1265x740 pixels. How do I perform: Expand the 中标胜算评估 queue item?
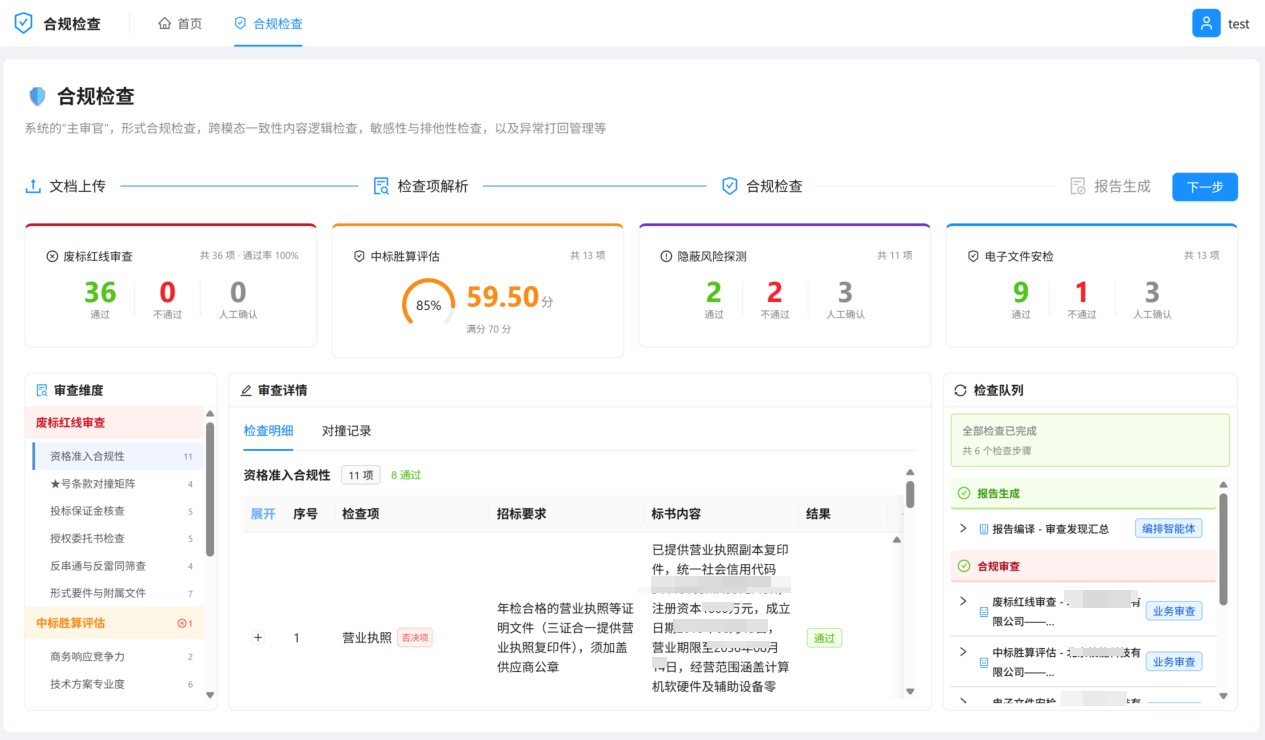[963, 651]
